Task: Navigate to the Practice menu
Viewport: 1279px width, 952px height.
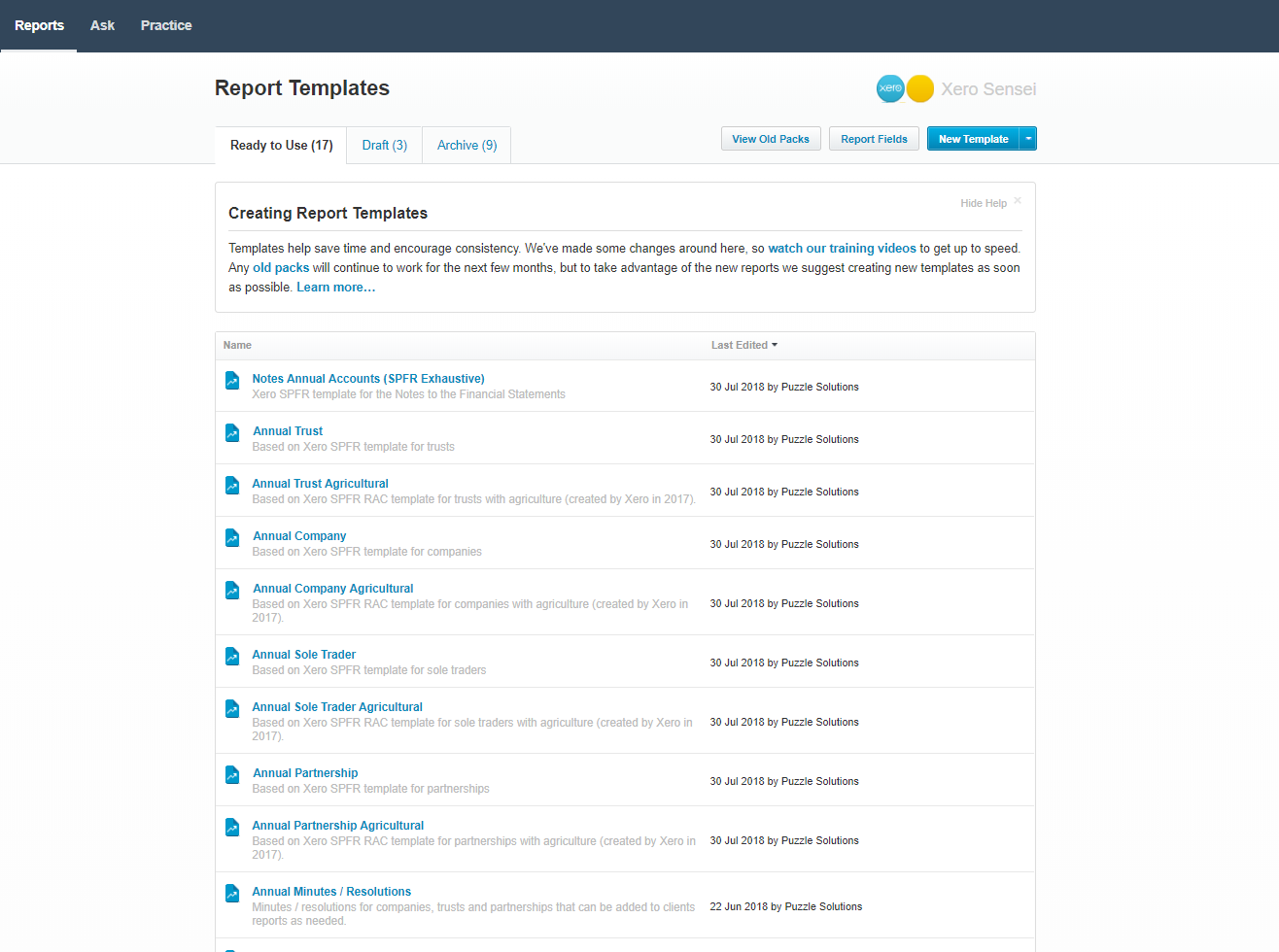Action: tap(165, 25)
